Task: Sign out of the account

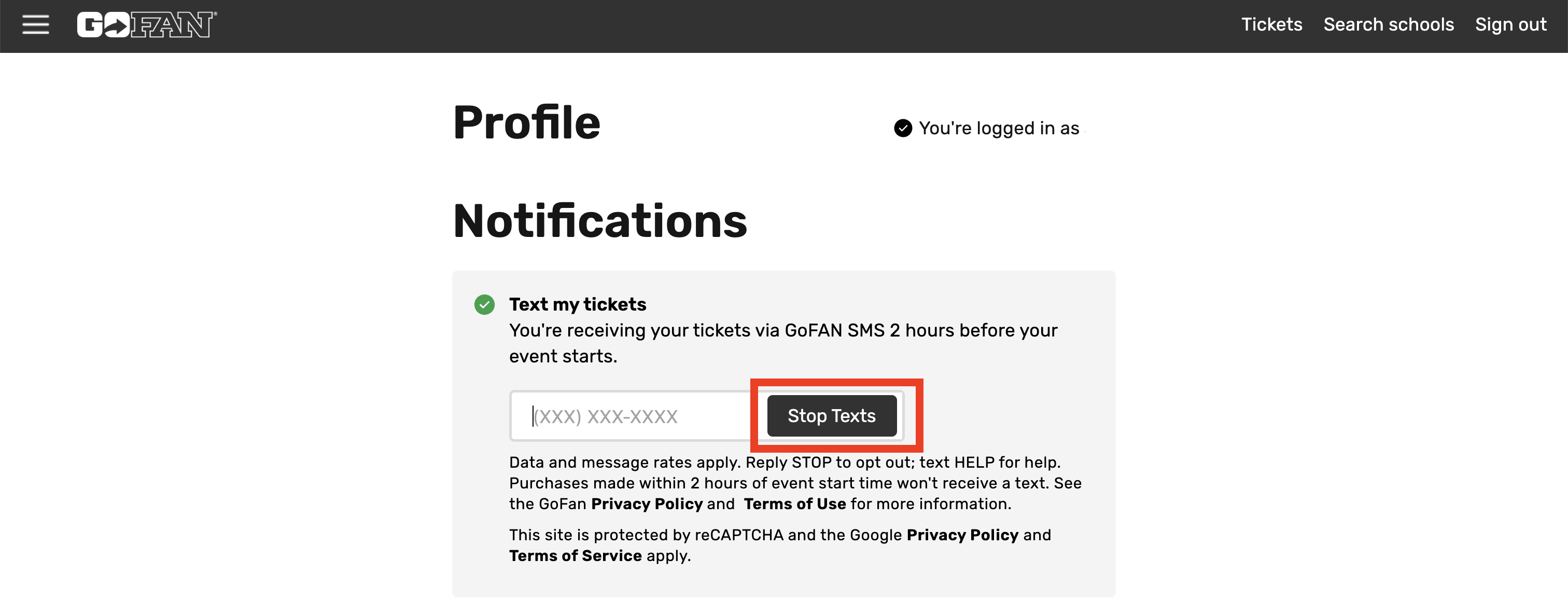Action: (1511, 24)
